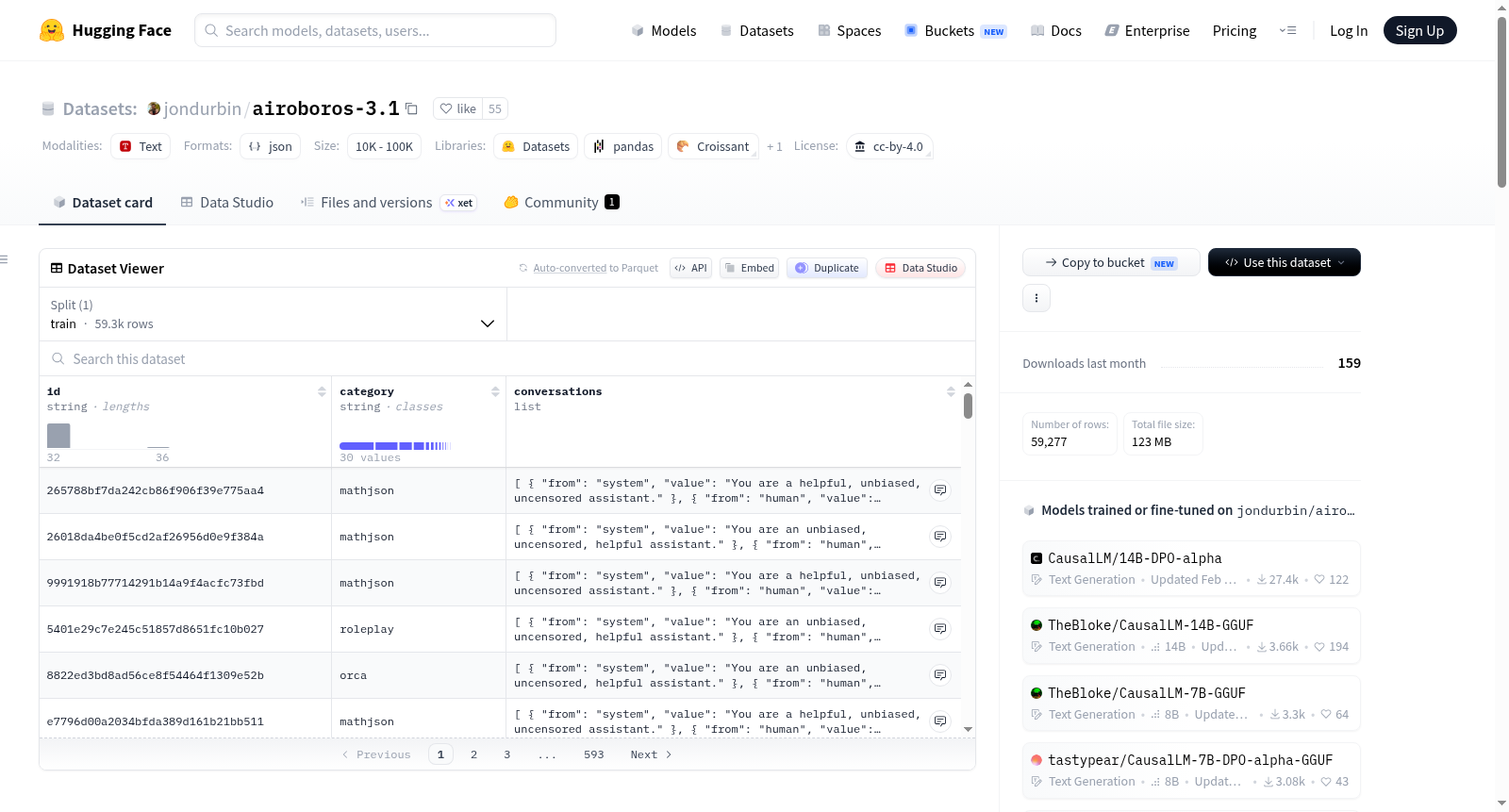Open TheBloke/CausalLM-14B-GGUF model card

(1191, 635)
